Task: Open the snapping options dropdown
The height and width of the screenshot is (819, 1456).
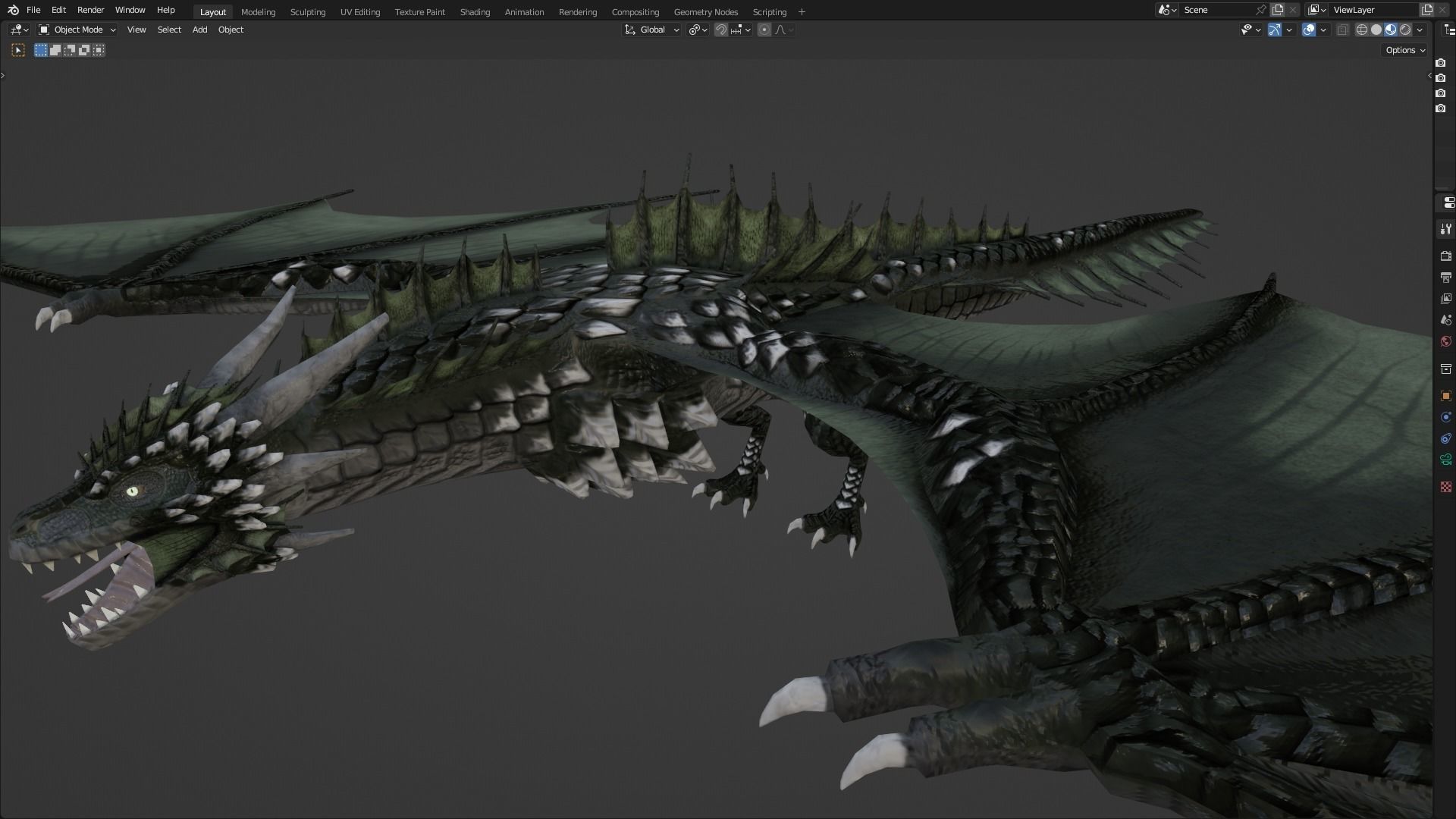Action: 740,30
